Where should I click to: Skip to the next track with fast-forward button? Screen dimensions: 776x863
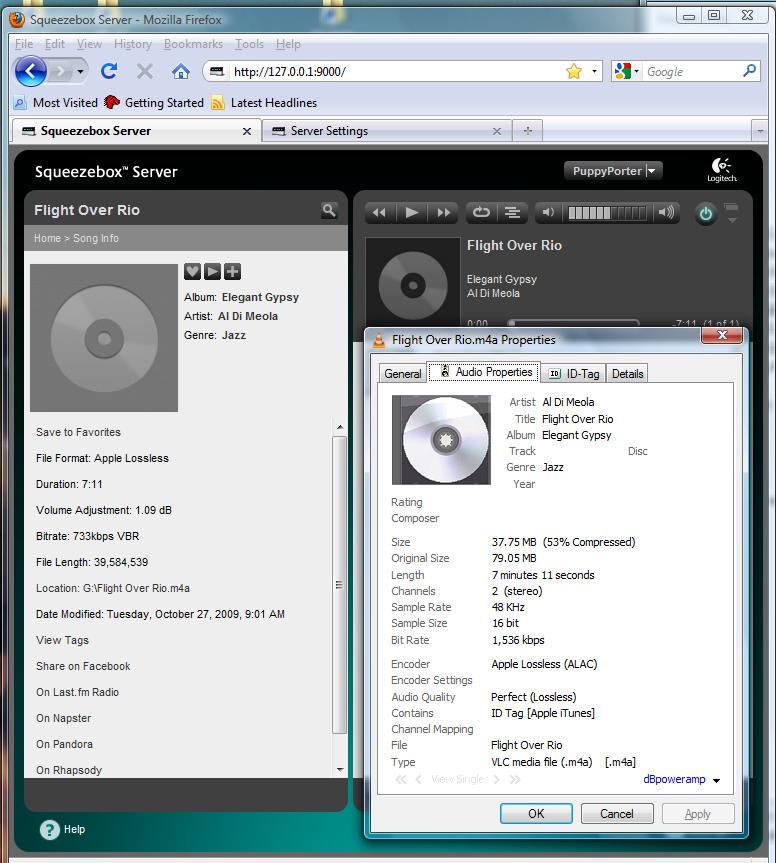click(443, 212)
